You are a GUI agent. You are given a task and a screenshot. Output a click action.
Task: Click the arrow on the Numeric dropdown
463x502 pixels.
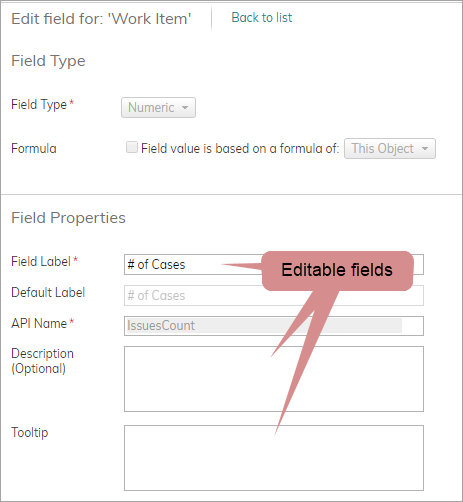pos(185,108)
